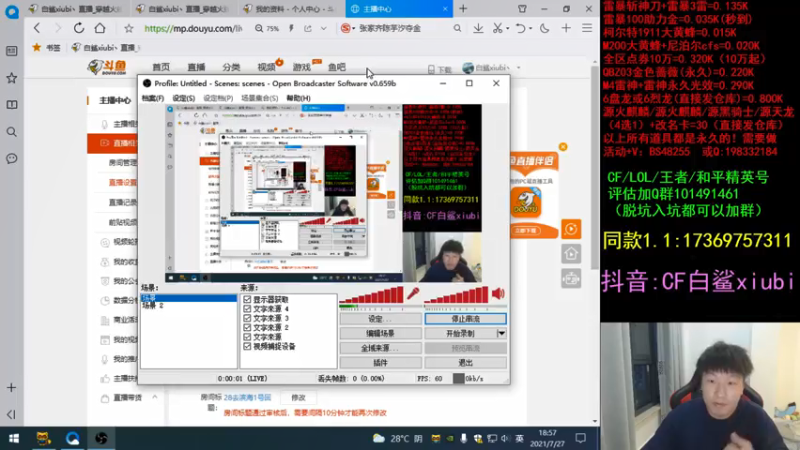Screen dimensions: 800x450
Task: Open dropdown arrow beside address bar share icon
Action: point(323,29)
